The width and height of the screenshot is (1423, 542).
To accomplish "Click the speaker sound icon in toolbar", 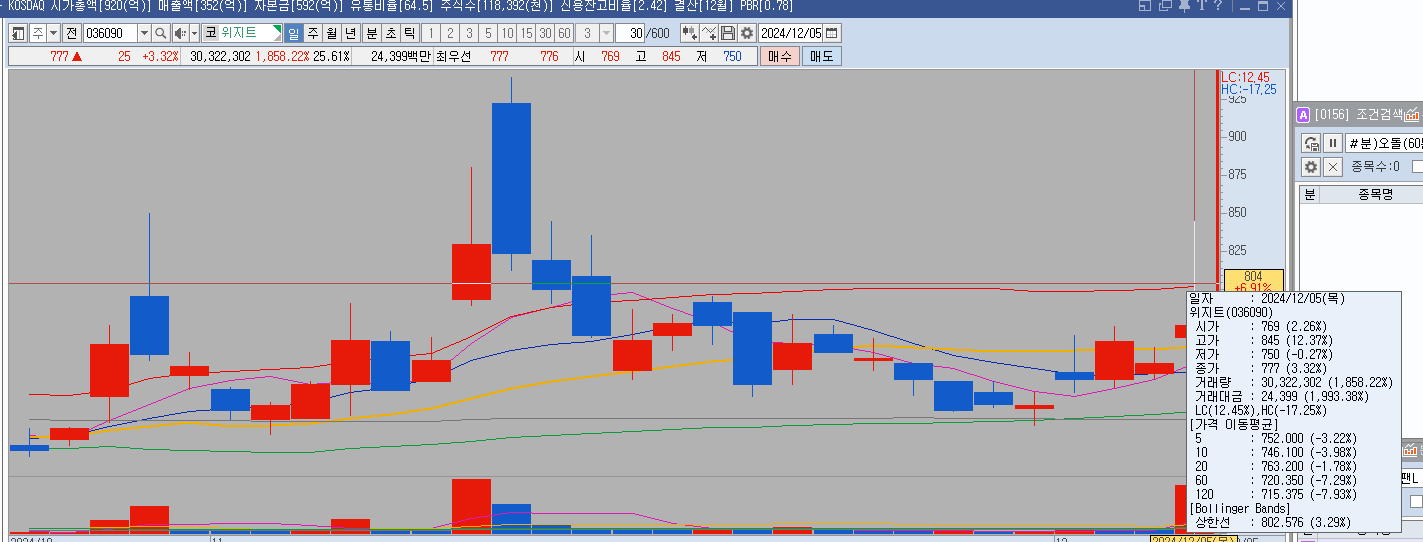I will pyautogui.click(x=179, y=33).
